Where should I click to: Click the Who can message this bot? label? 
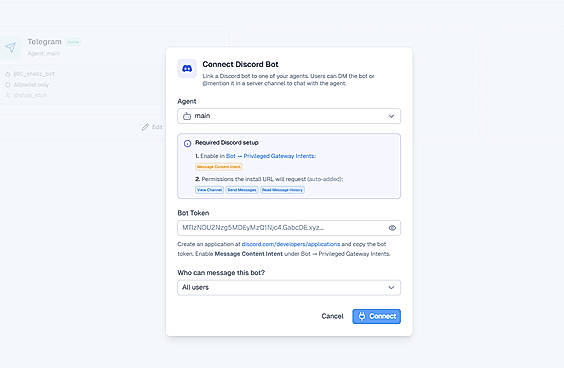(x=221, y=273)
